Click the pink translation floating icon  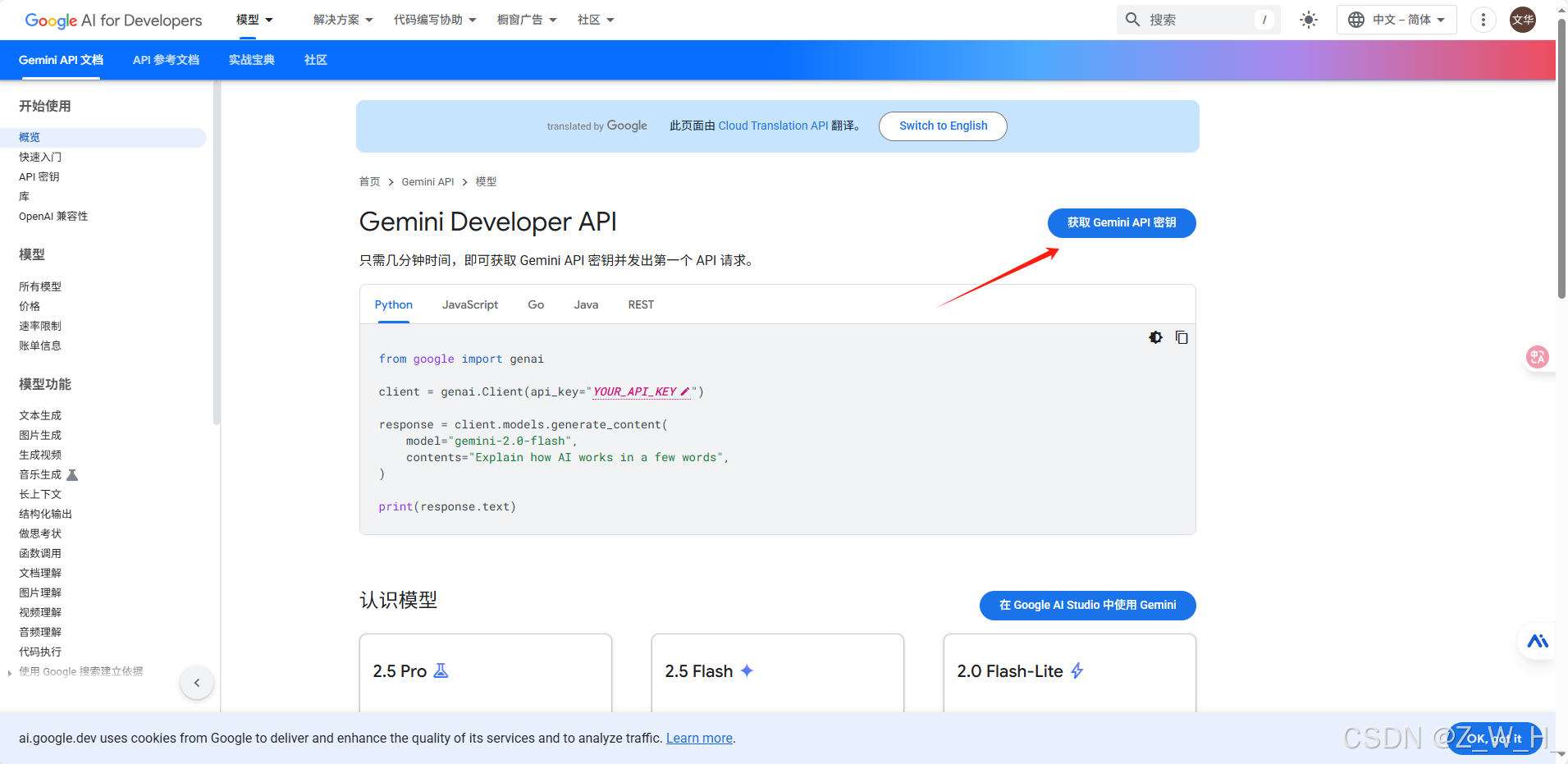tap(1537, 357)
